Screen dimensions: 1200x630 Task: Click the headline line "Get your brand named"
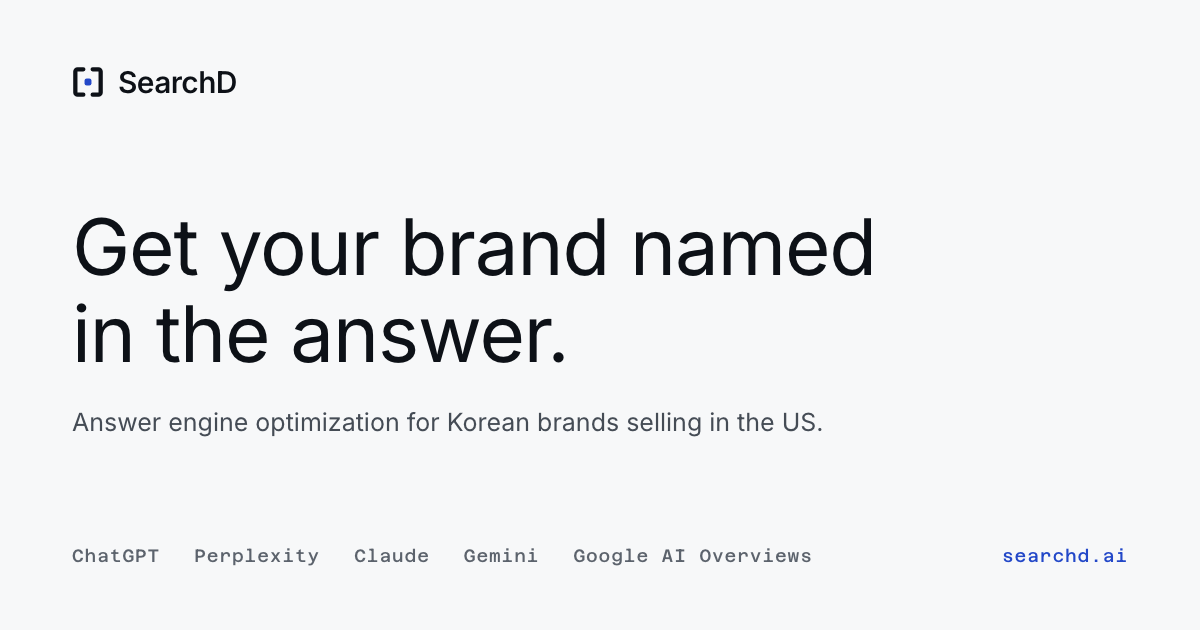click(474, 250)
